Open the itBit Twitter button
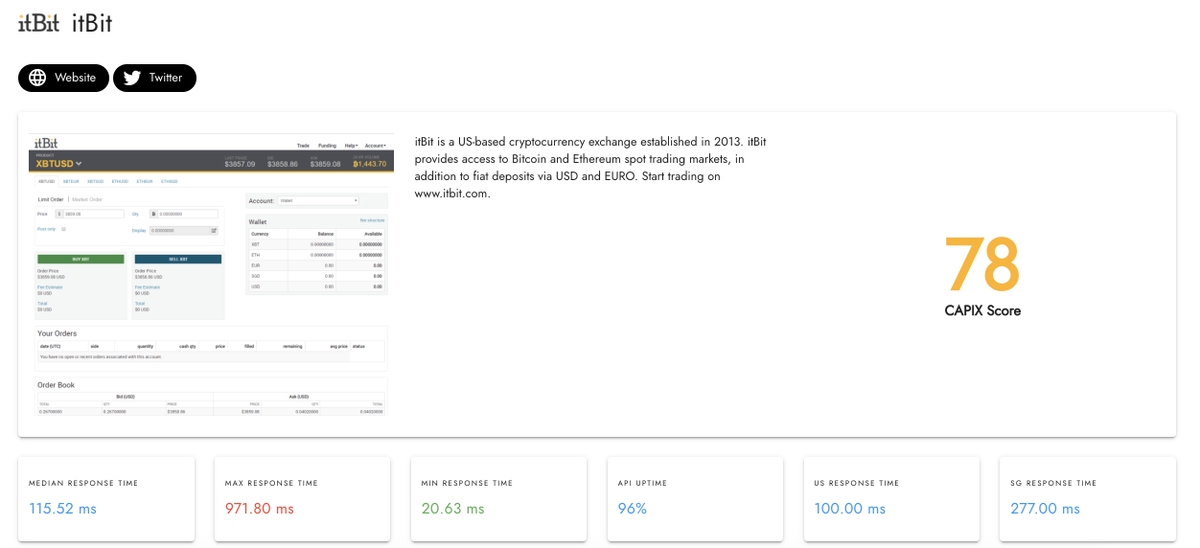Image resolution: width=1200 pixels, height=548 pixels. pyautogui.click(x=155, y=78)
